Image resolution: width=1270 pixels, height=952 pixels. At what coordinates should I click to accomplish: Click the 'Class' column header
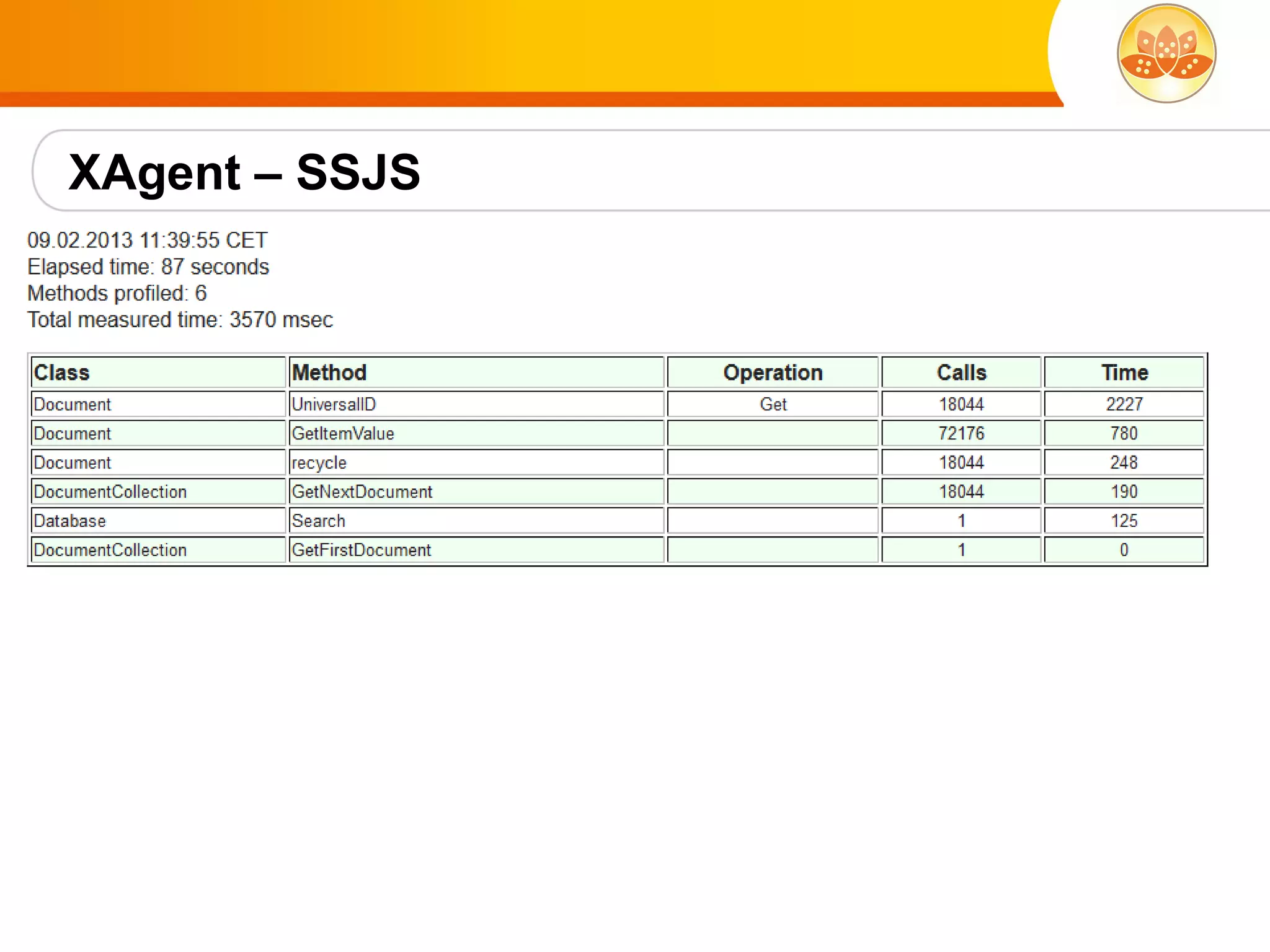[158, 372]
